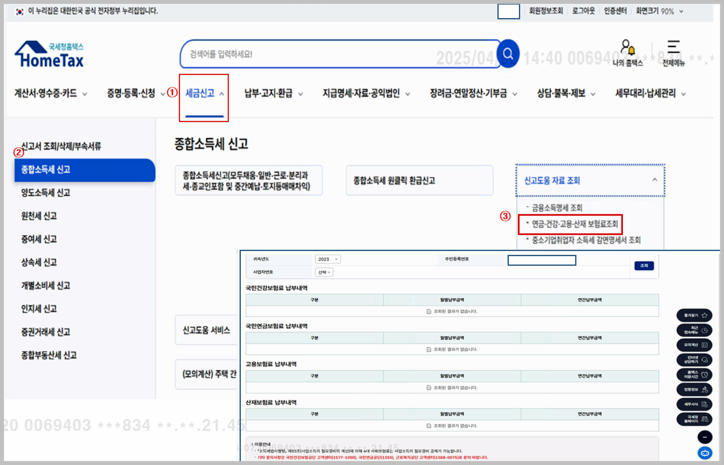This screenshot has width=724, height=465.
Task: Collapse the 신고도움 자료 조회 expander
Action: tap(590, 180)
